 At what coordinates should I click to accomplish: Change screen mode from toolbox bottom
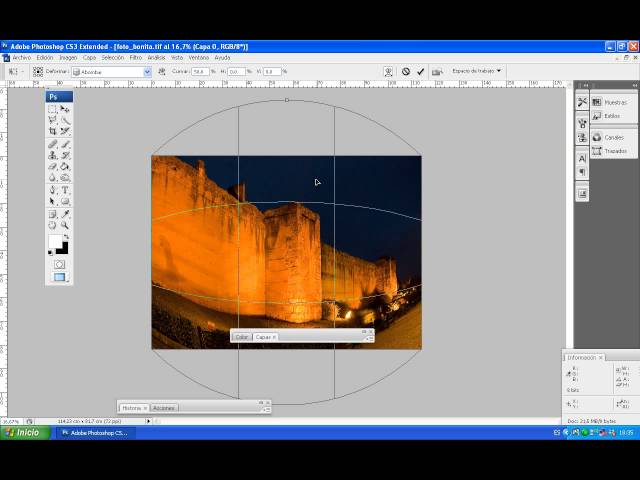[60, 278]
